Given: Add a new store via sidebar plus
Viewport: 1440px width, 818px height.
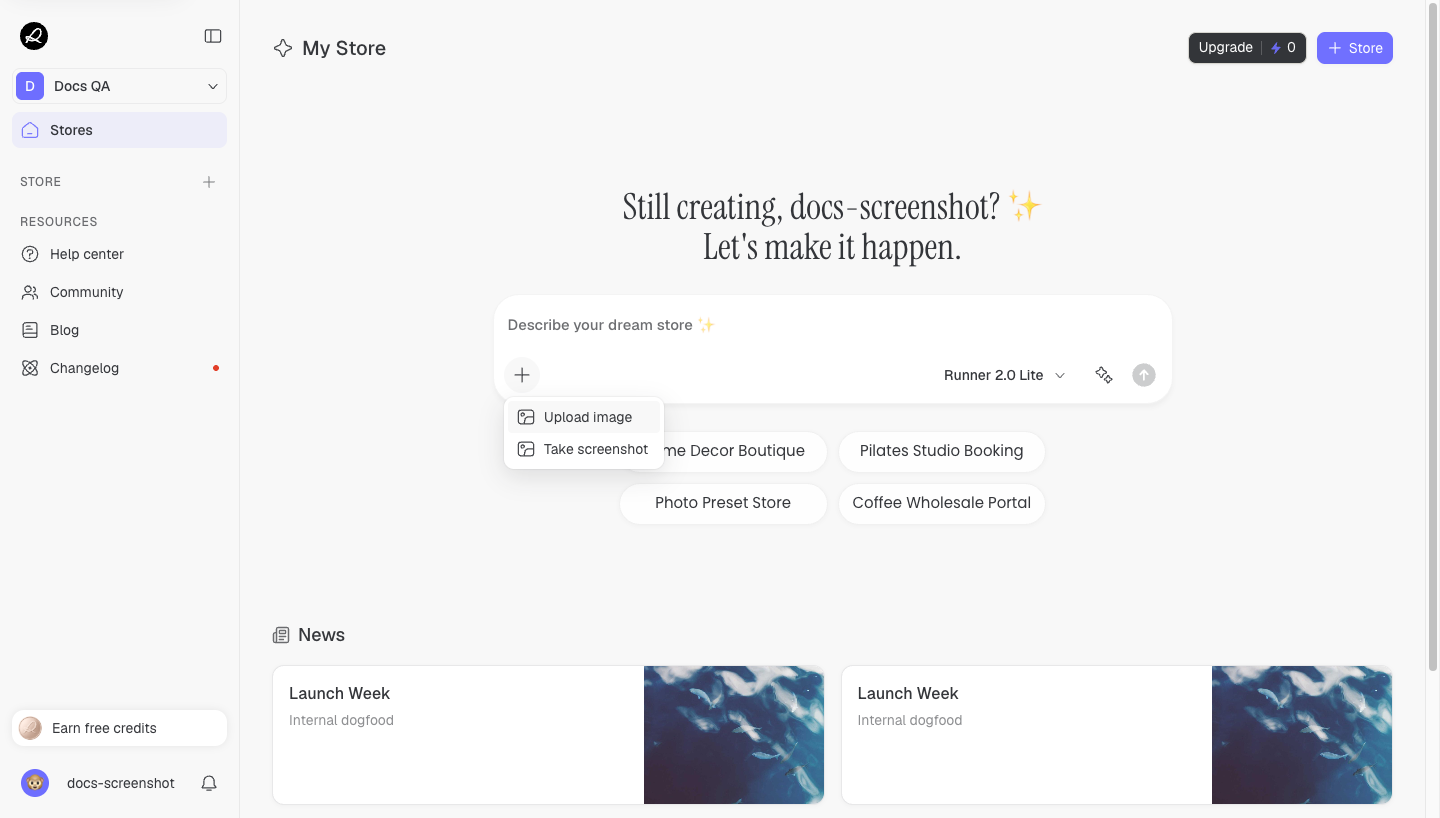Looking at the screenshot, I should (x=209, y=182).
